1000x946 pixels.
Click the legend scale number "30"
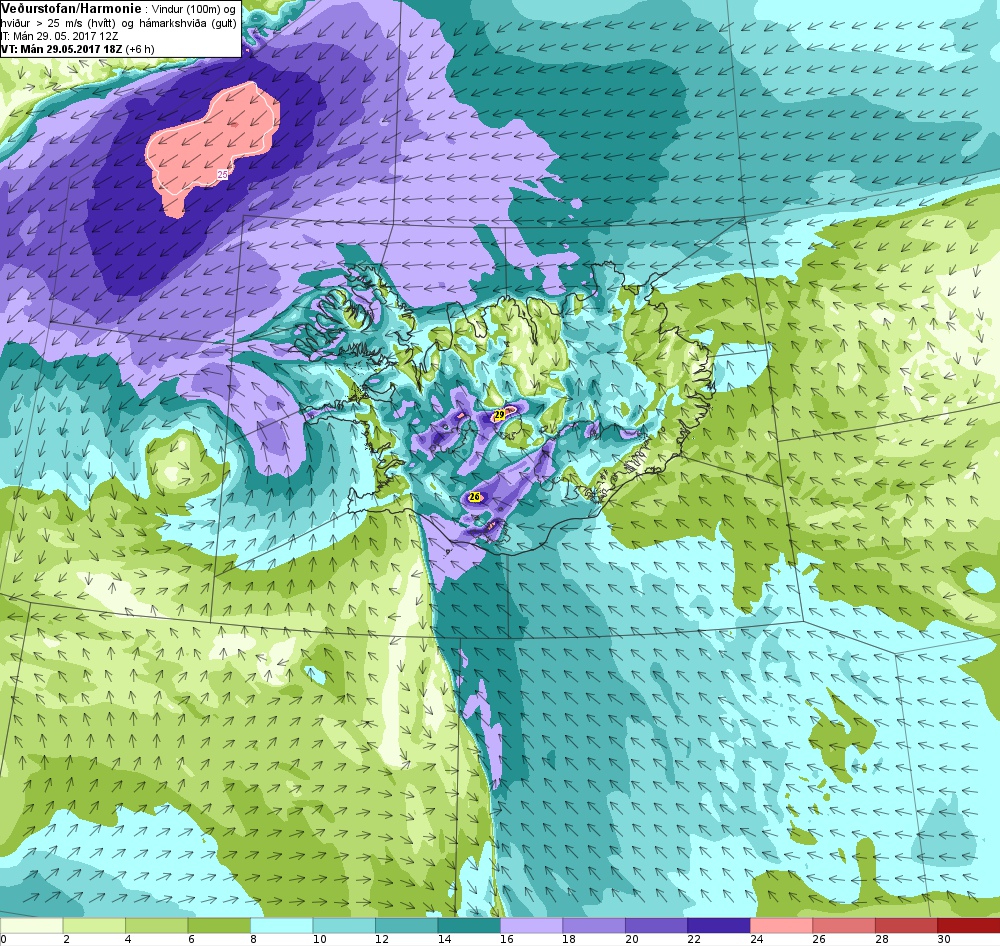[945, 939]
